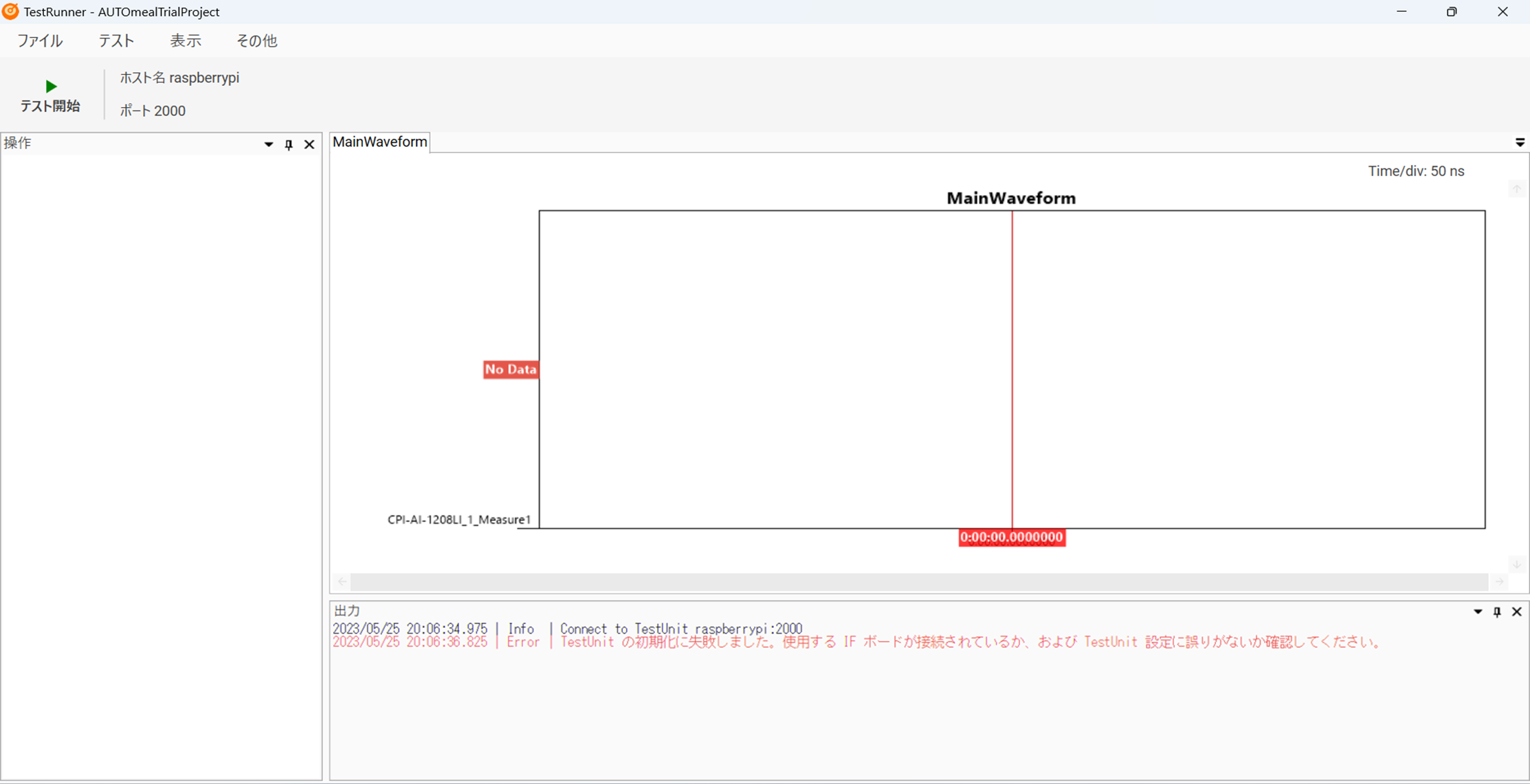Open the 出力 panel position dropdown
This screenshot has width=1530, height=784.
click(x=1476, y=612)
